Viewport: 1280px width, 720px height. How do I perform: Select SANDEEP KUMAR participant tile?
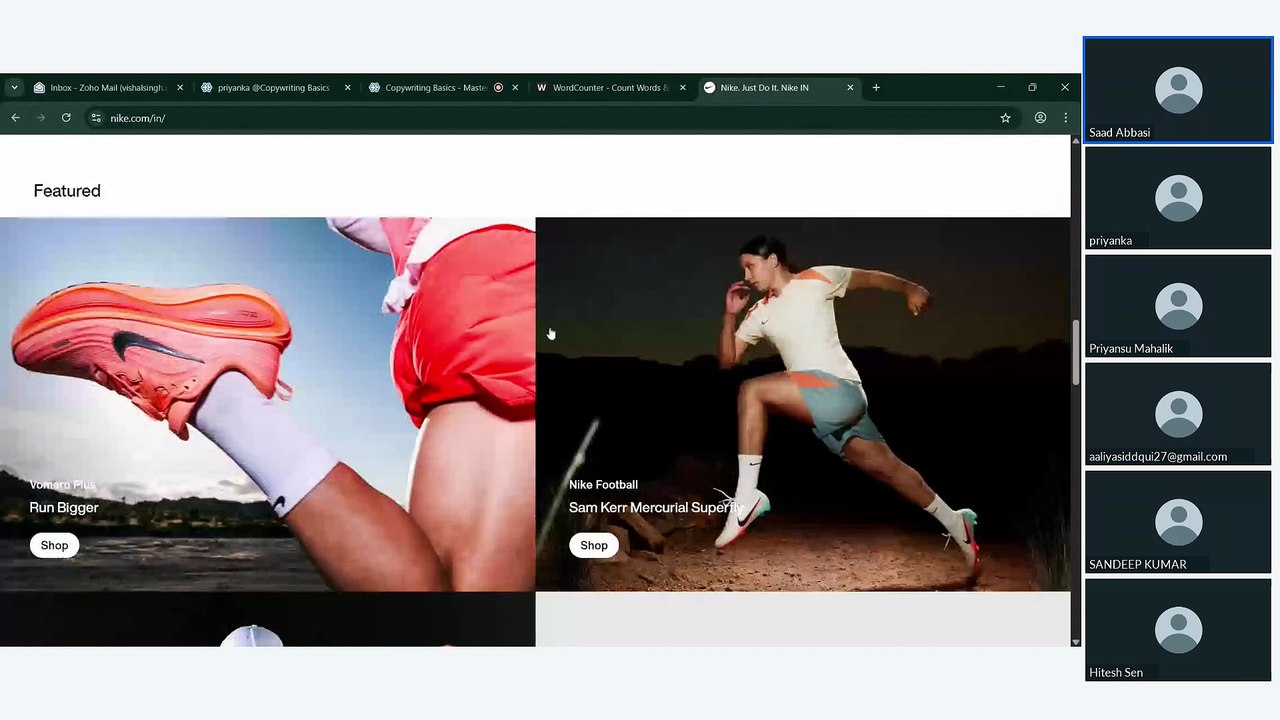[x=1178, y=522]
